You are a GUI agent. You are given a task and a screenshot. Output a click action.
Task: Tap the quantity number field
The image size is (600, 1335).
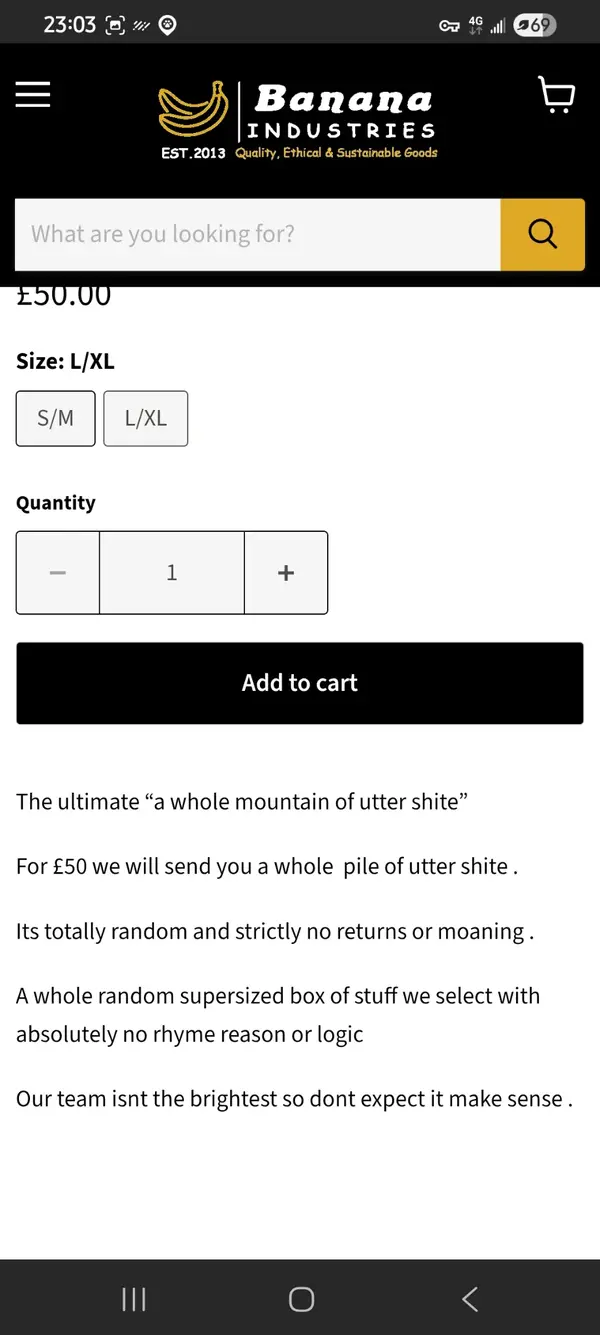(x=172, y=572)
